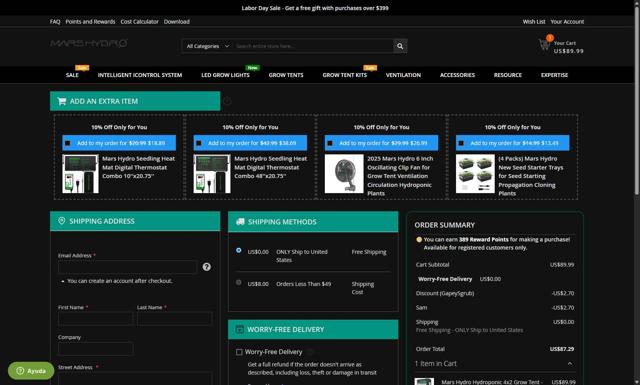640x385 pixels.
Task: Go to Your Account
Action: click(x=567, y=22)
